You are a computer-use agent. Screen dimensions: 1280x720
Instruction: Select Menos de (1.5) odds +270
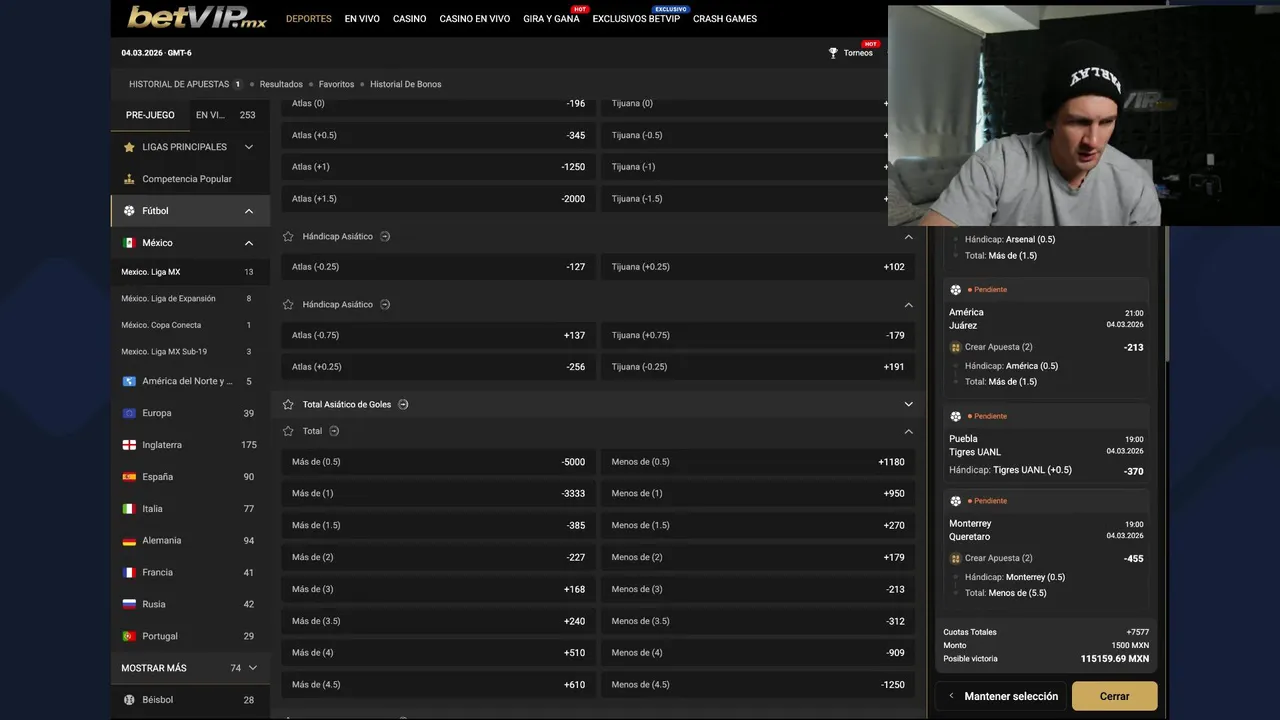[x=758, y=525]
